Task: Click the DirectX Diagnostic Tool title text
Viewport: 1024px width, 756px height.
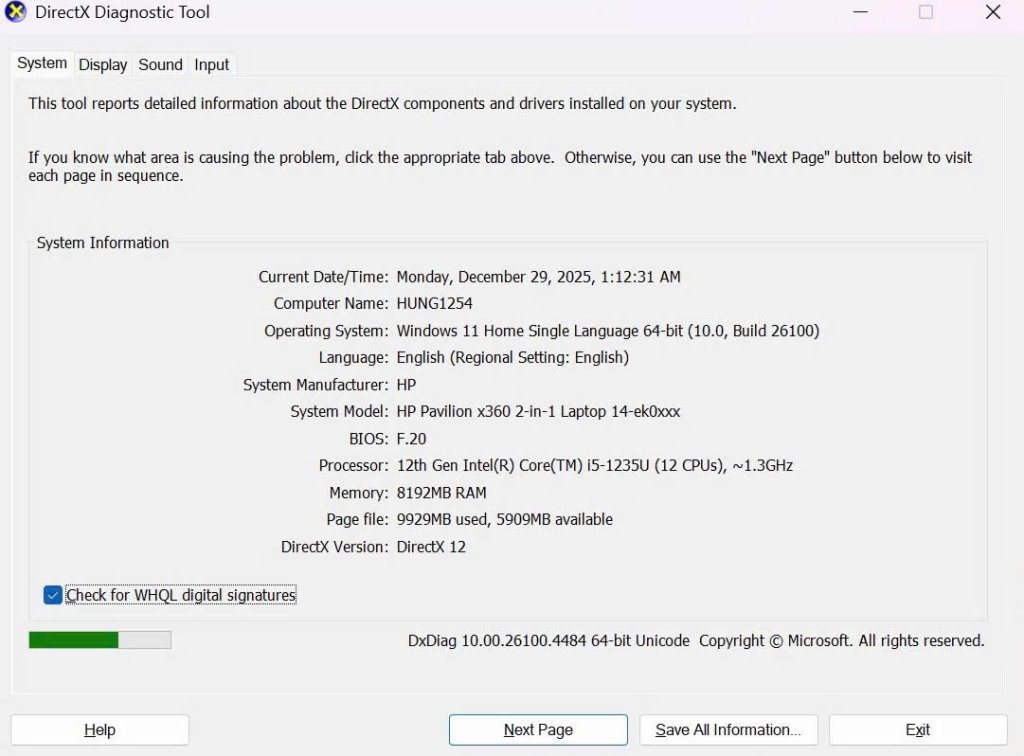Action: click(123, 13)
